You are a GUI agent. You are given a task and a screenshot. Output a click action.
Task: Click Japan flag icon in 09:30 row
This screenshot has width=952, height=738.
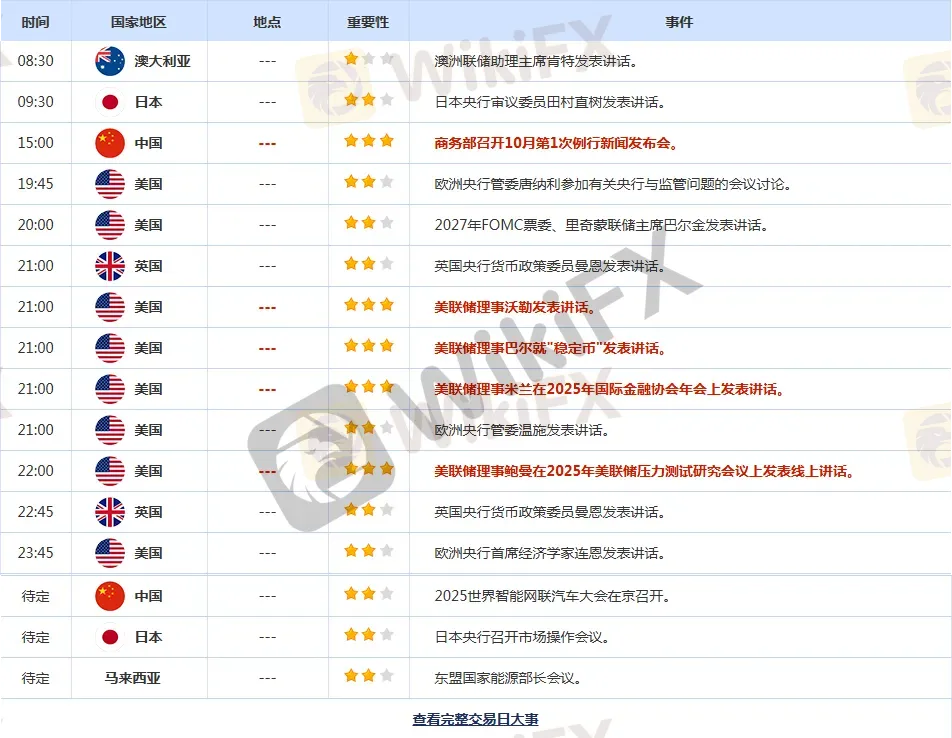coord(110,102)
